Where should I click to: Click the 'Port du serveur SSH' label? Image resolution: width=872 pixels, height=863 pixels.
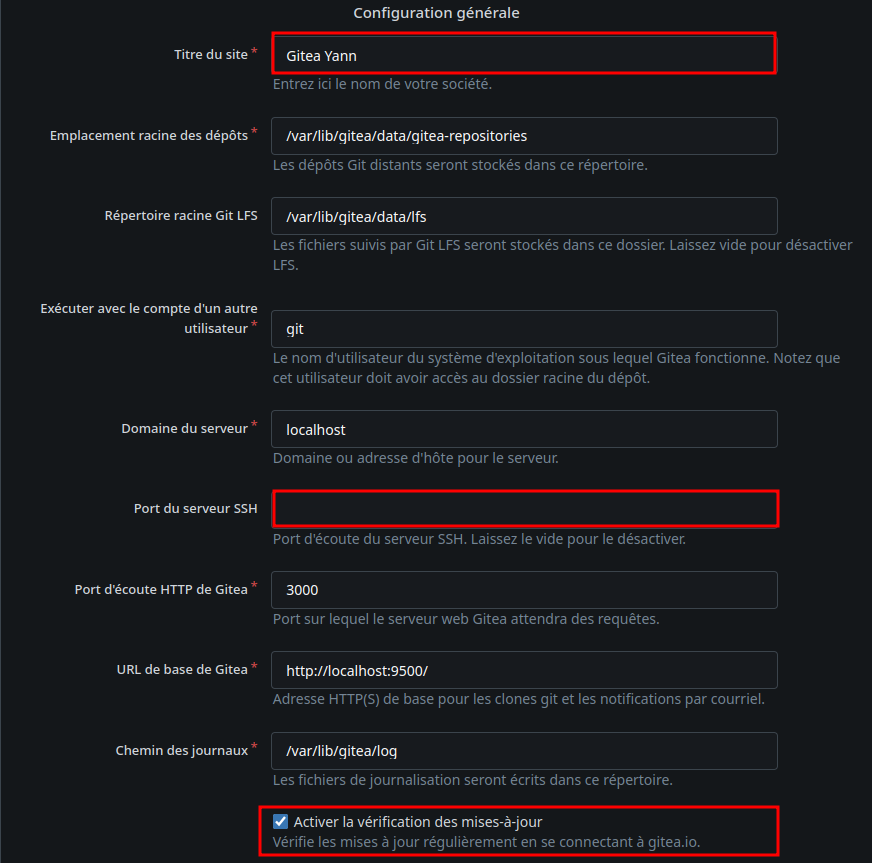coord(195,508)
